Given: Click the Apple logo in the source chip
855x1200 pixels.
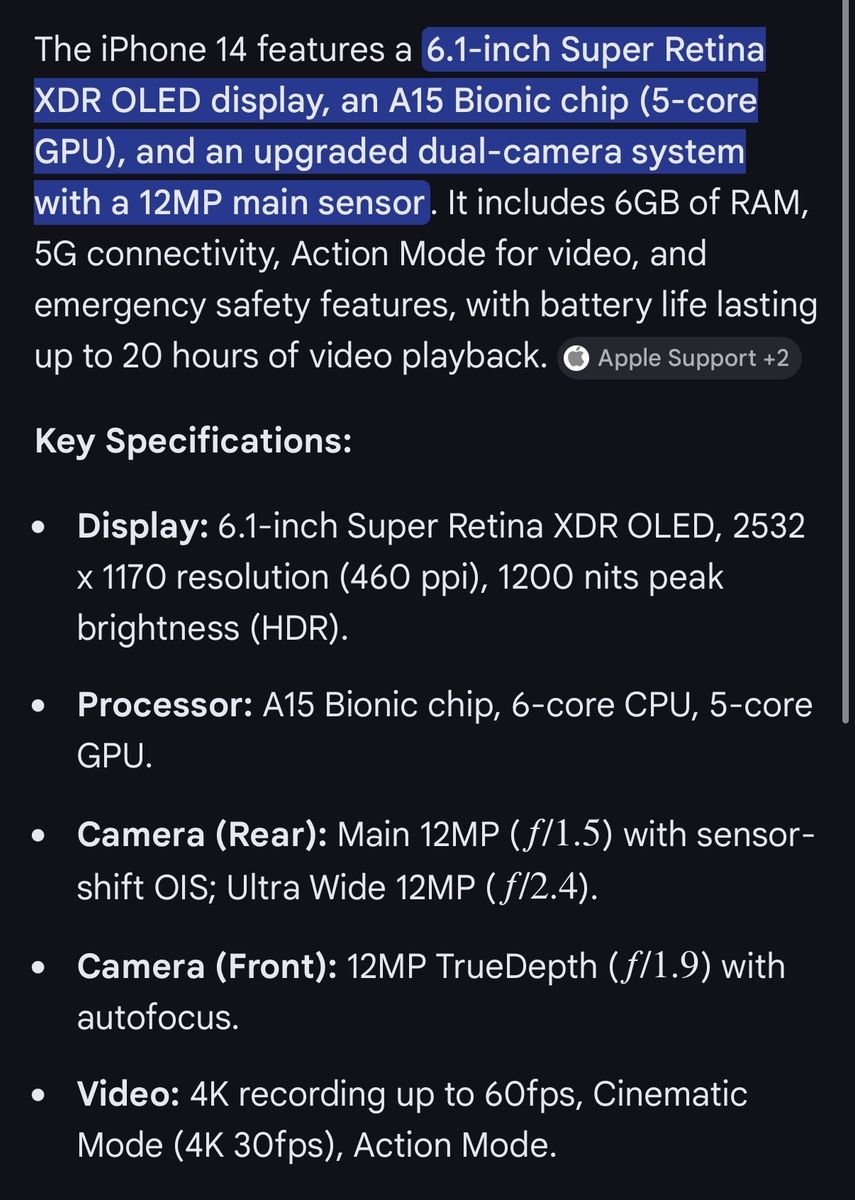Looking at the screenshot, I should point(577,359).
